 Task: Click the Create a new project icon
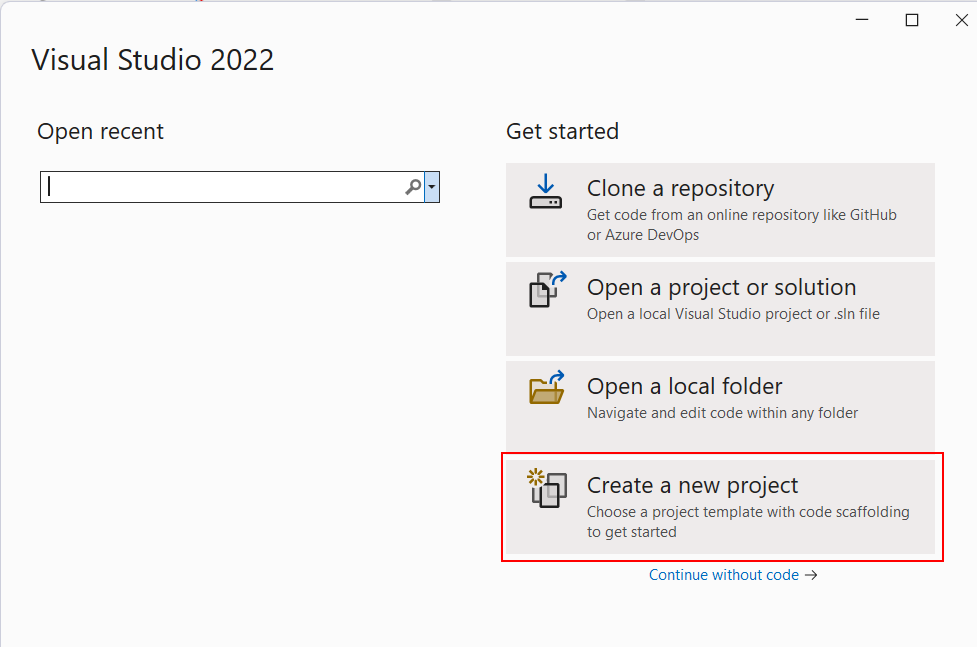point(547,488)
